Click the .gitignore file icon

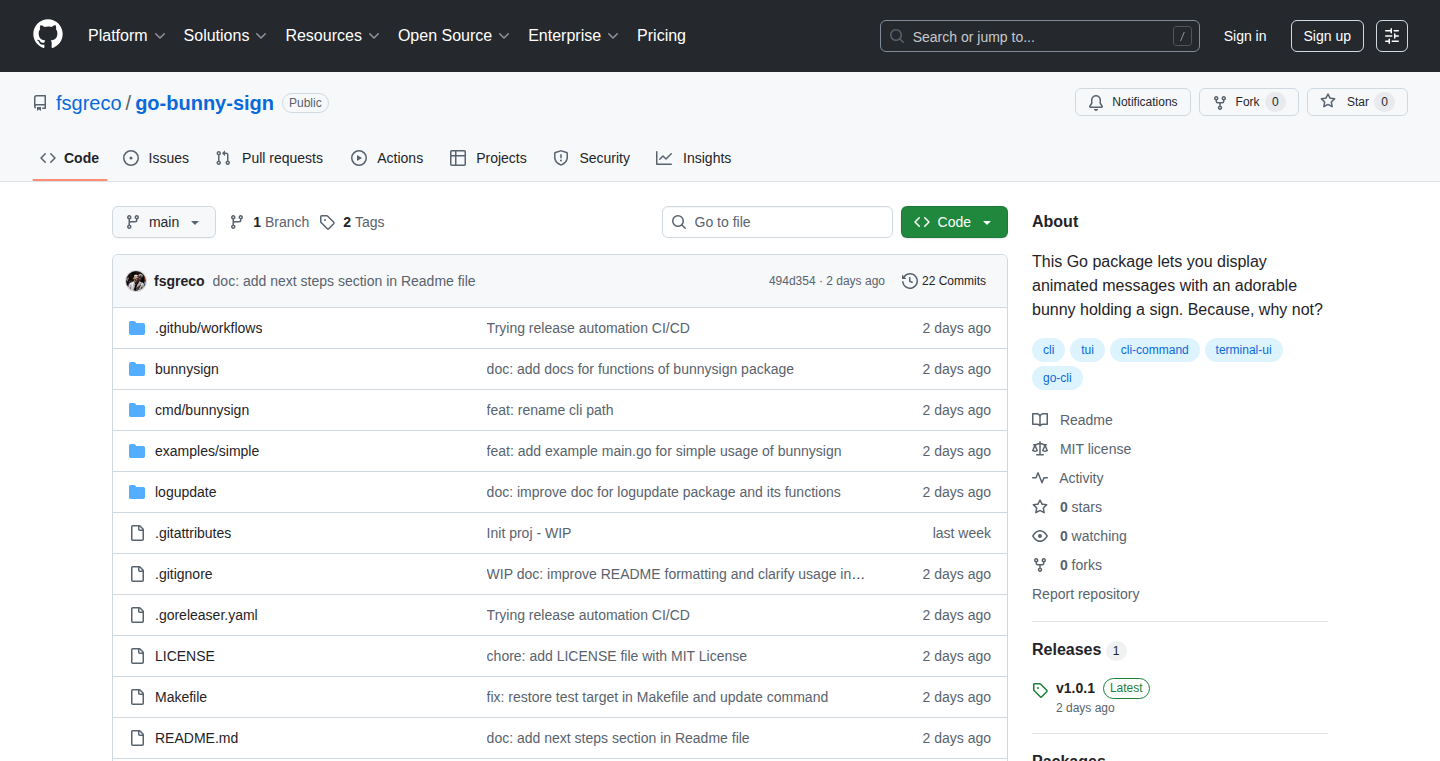137,574
